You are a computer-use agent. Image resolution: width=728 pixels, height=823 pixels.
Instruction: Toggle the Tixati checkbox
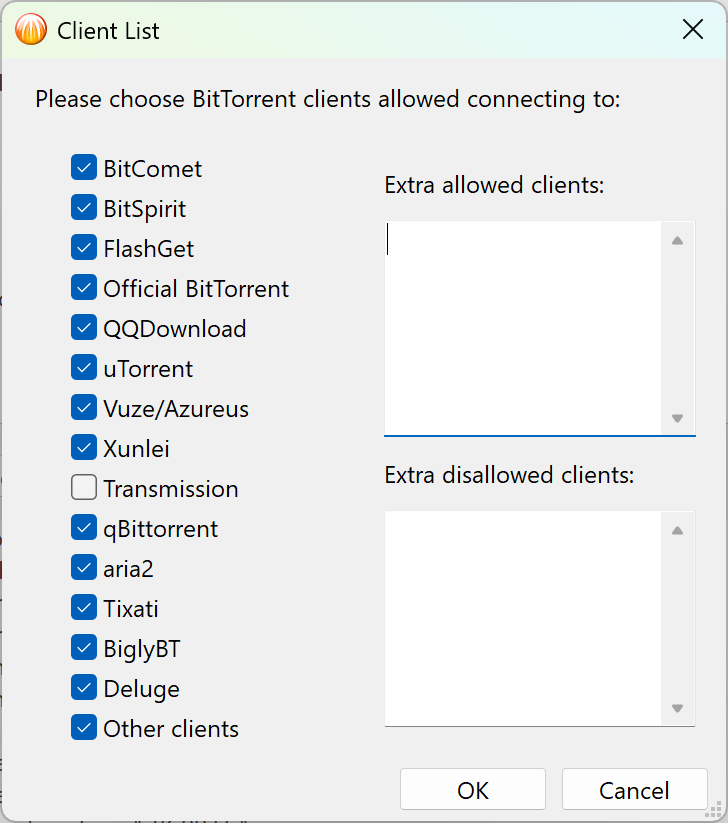[84, 608]
